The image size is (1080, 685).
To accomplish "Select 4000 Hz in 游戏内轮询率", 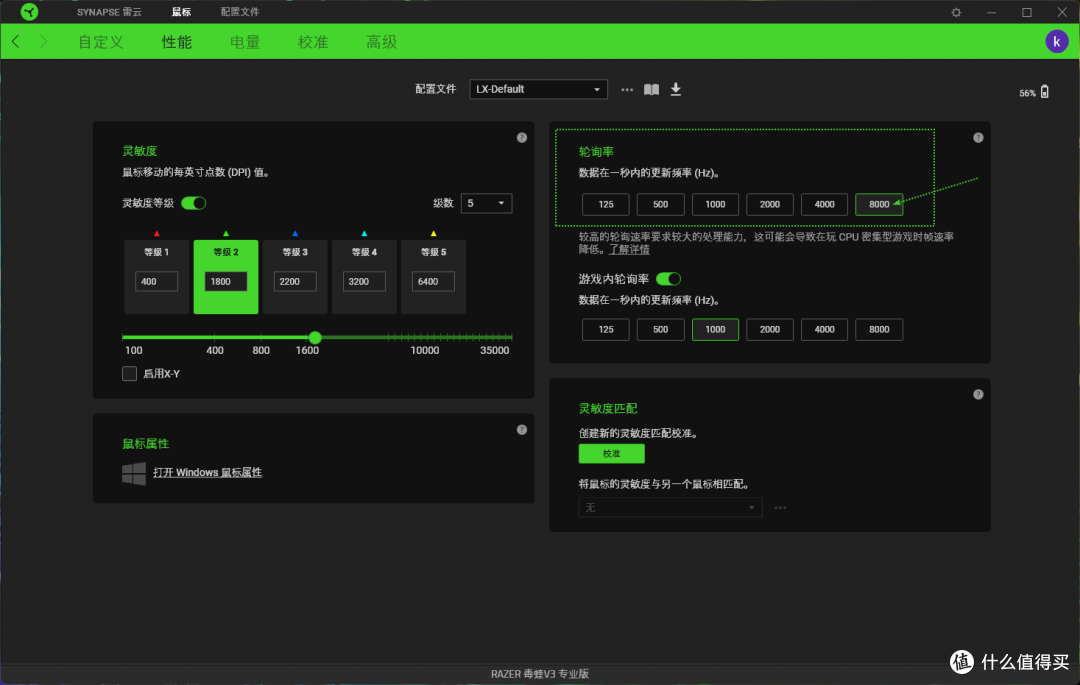I will [x=824, y=330].
